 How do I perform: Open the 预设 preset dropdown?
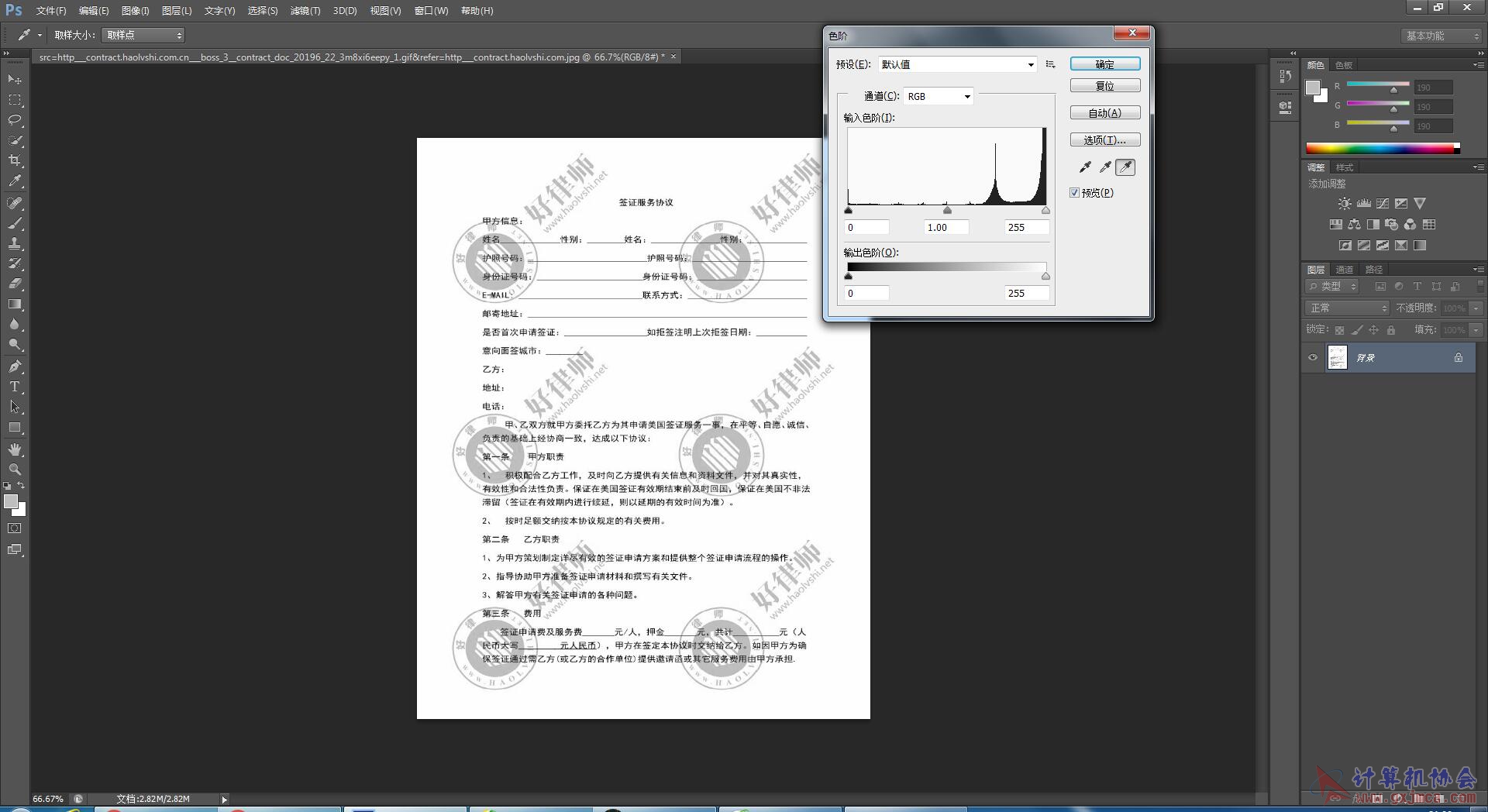[958, 64]
